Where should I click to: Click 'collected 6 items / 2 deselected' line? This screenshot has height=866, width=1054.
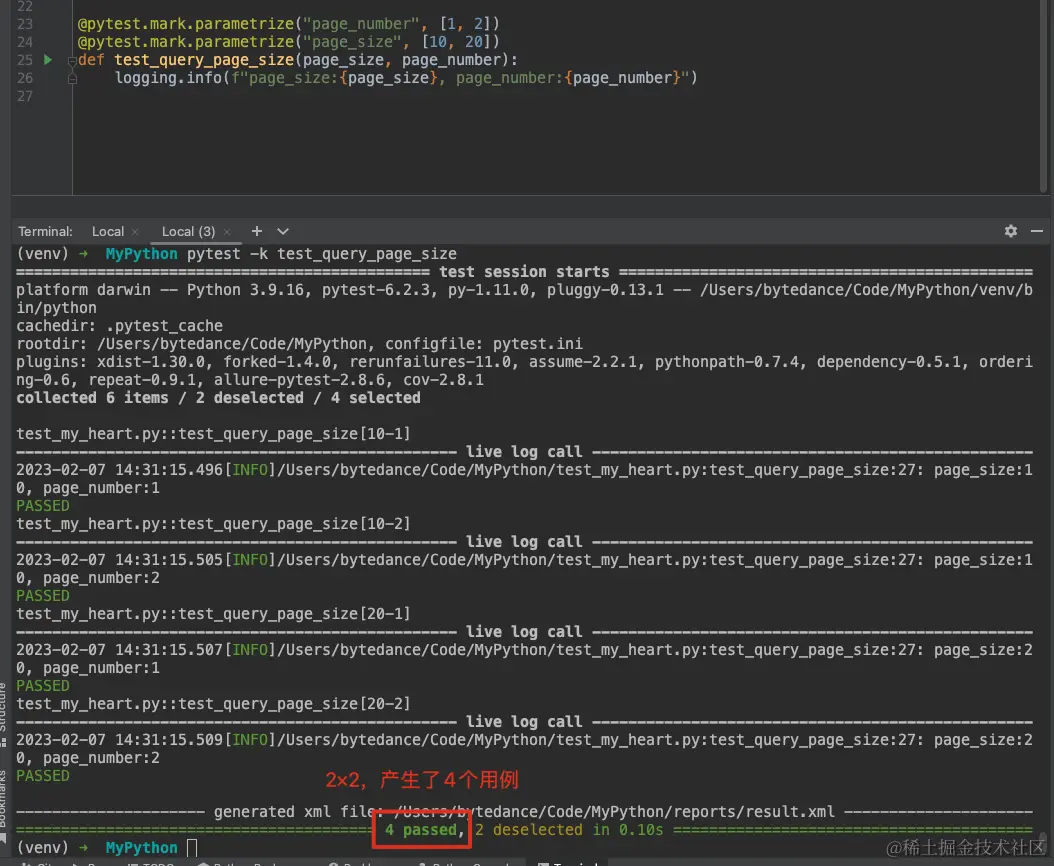(x=218, y=398)
